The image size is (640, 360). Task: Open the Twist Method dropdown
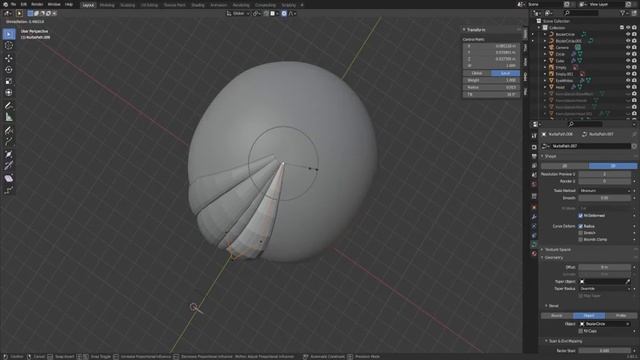(x=604, y=191)
